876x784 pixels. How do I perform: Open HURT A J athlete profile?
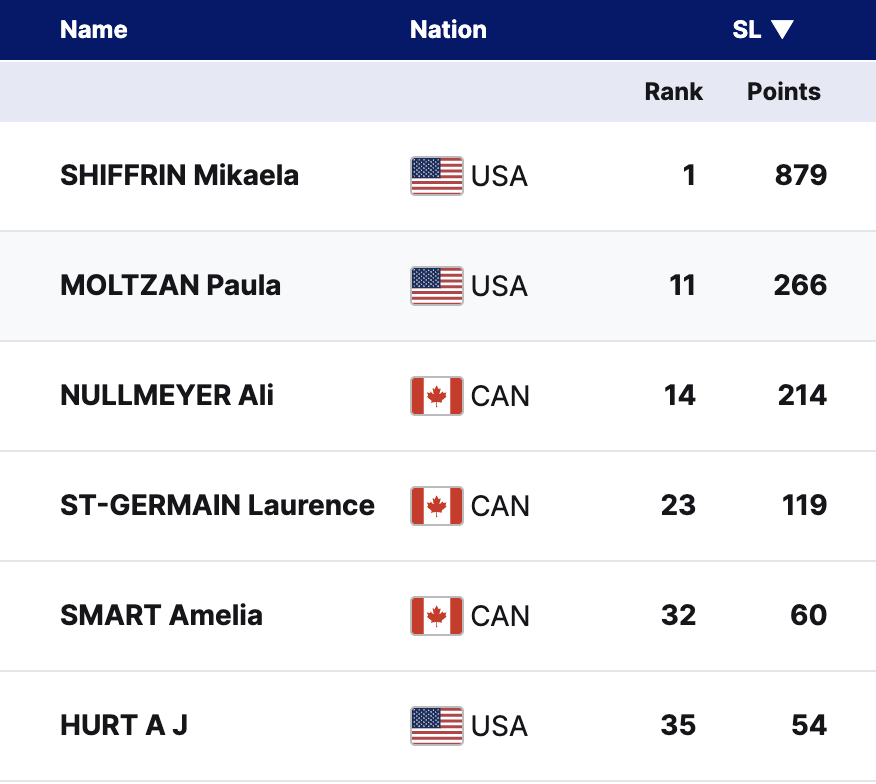[x=124, y=726]
